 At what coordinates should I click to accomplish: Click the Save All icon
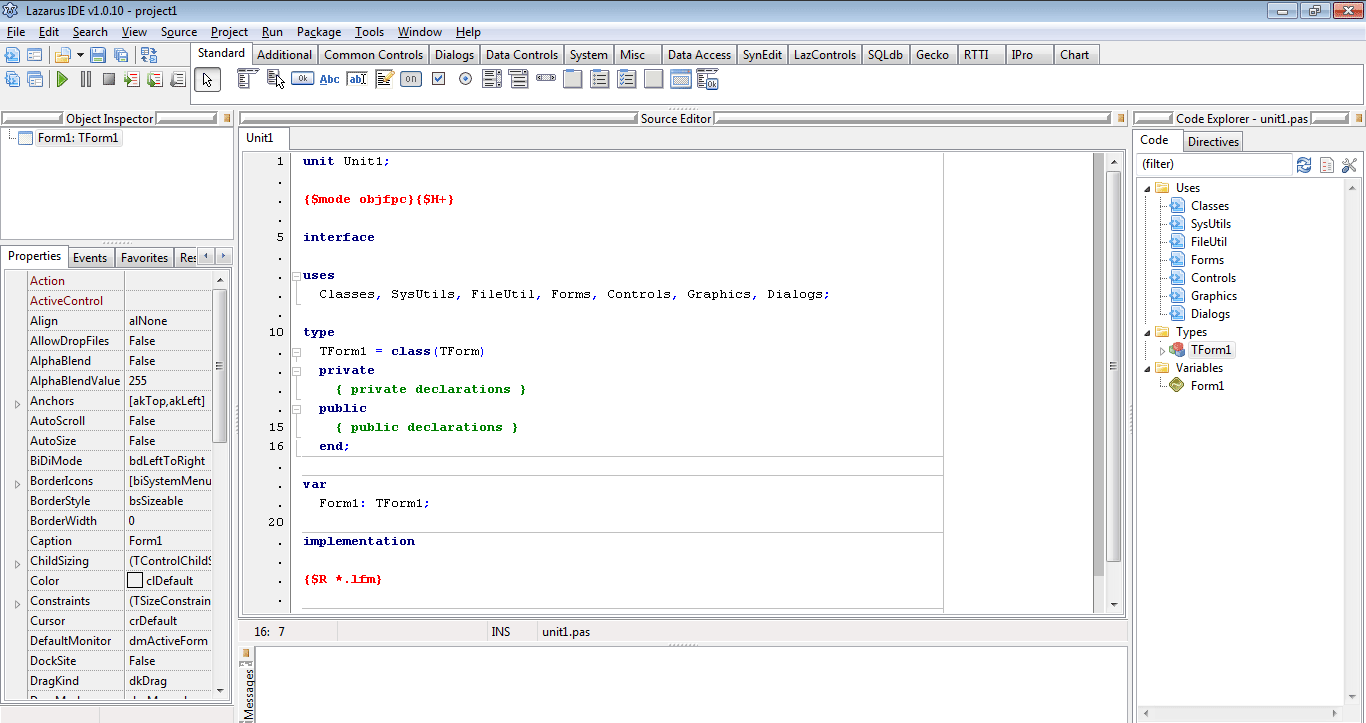pyautogui.click(x=120, y=55)
